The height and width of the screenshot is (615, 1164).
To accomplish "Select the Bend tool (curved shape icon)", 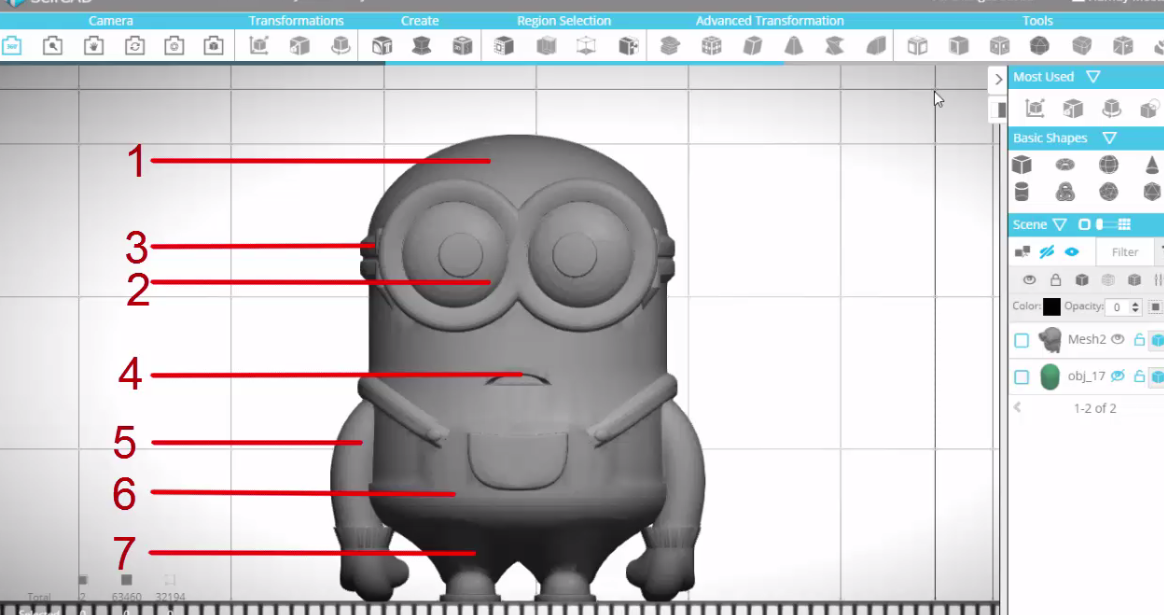I will pyautogui.click(x=876, y=46).
